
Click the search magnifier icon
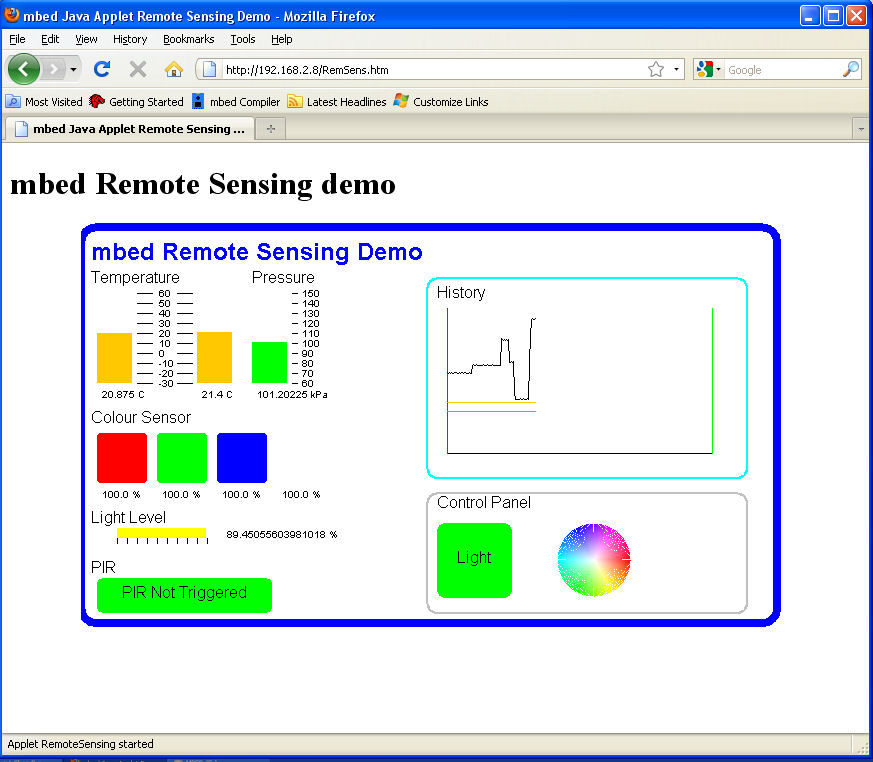pos(850,69)
